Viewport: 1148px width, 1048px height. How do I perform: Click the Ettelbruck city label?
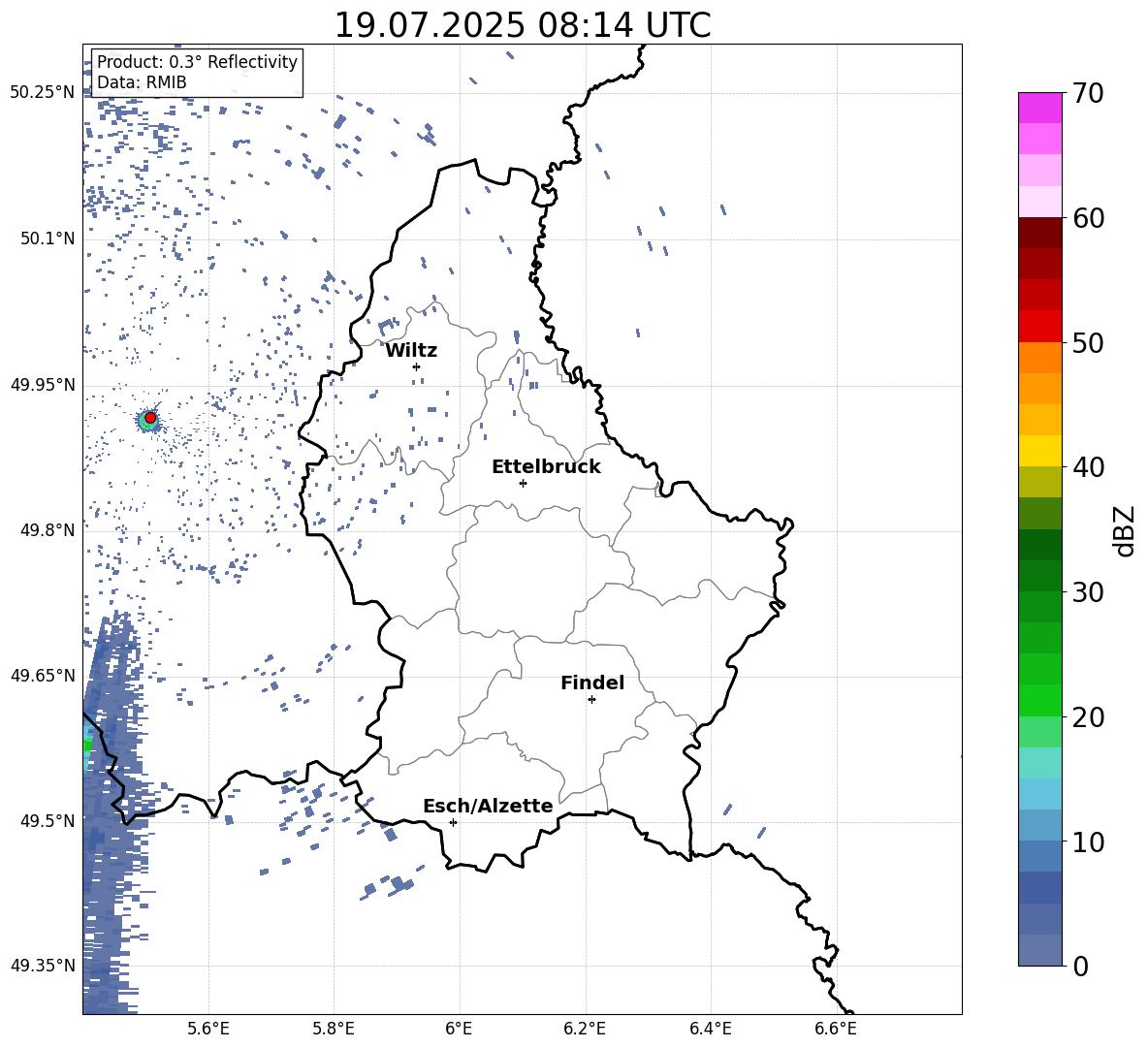coord(546,467)
